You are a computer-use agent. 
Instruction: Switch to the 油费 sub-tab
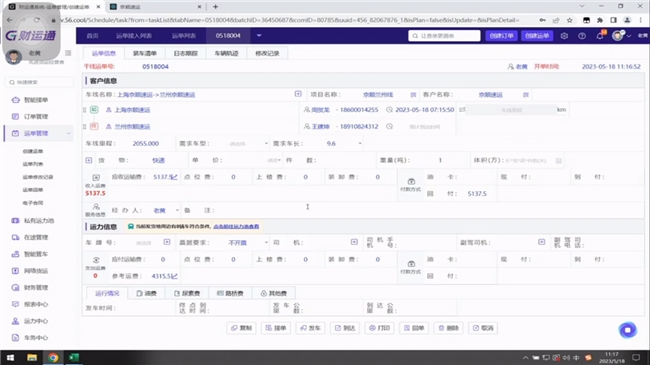click(x=147, y=293)
